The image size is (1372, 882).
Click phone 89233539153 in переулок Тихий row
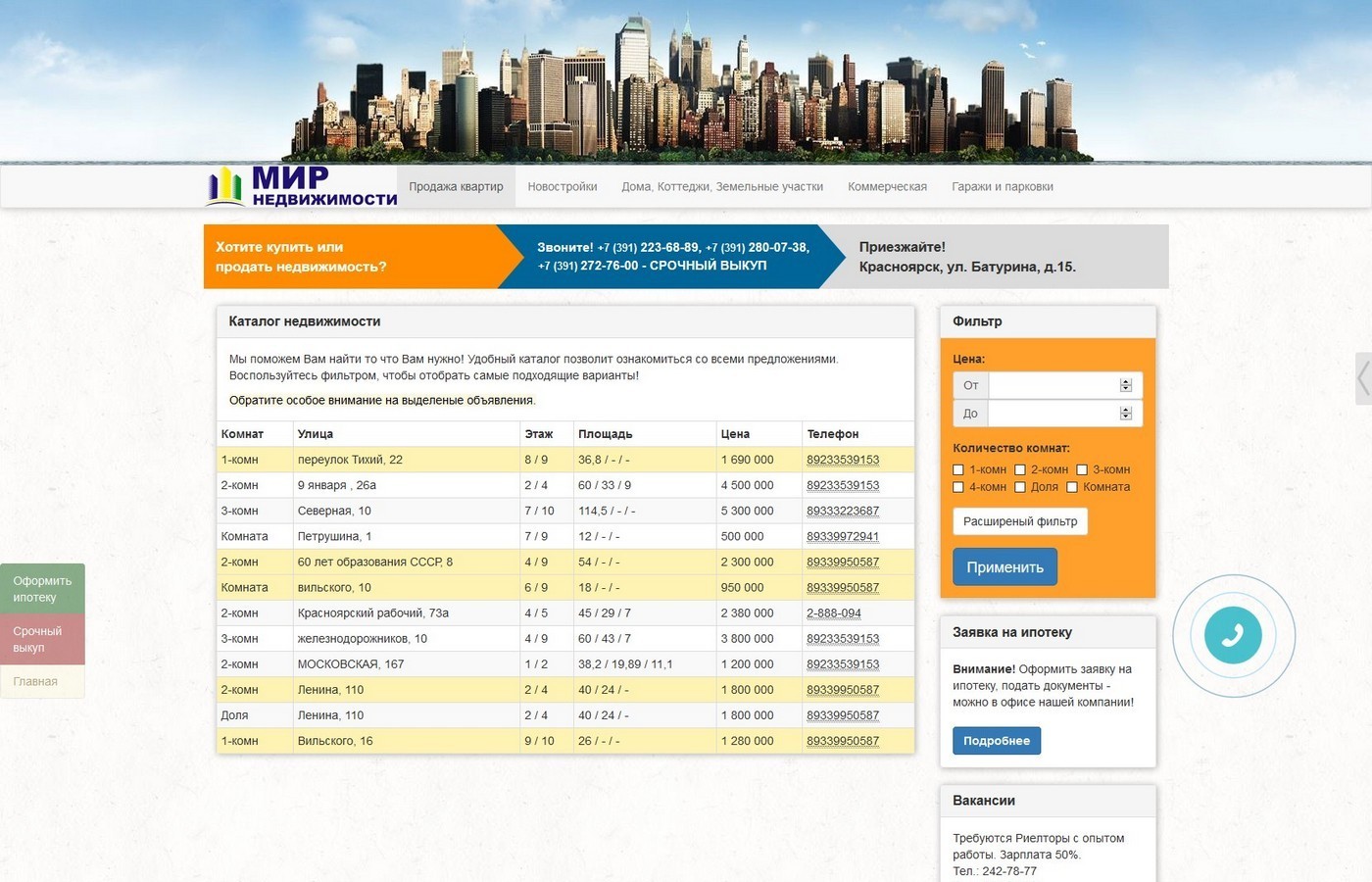click(843, 460)
